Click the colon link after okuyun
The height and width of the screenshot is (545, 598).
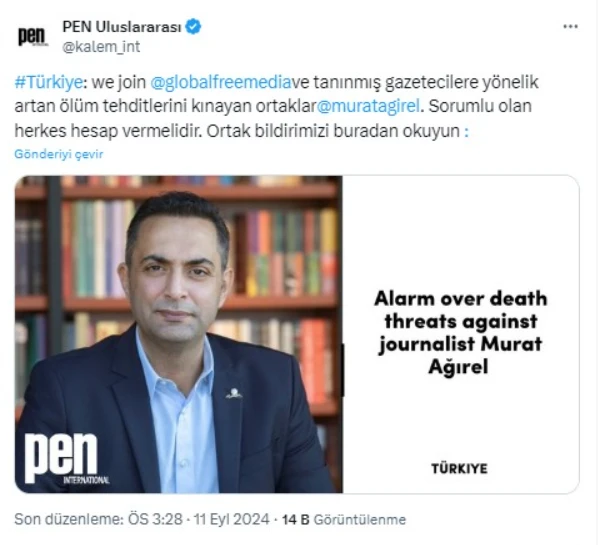point(466,132)
